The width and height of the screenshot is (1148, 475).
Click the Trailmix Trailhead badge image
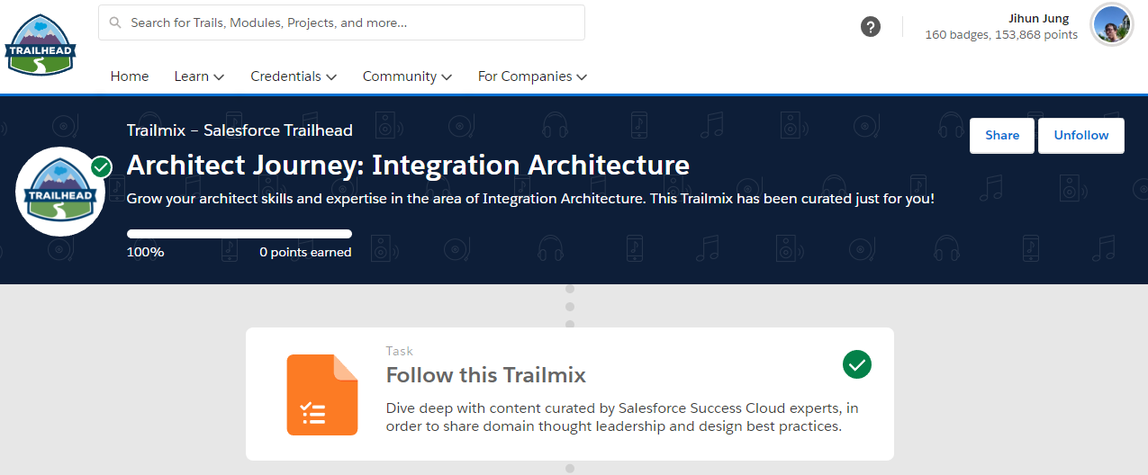click(60, 192)
